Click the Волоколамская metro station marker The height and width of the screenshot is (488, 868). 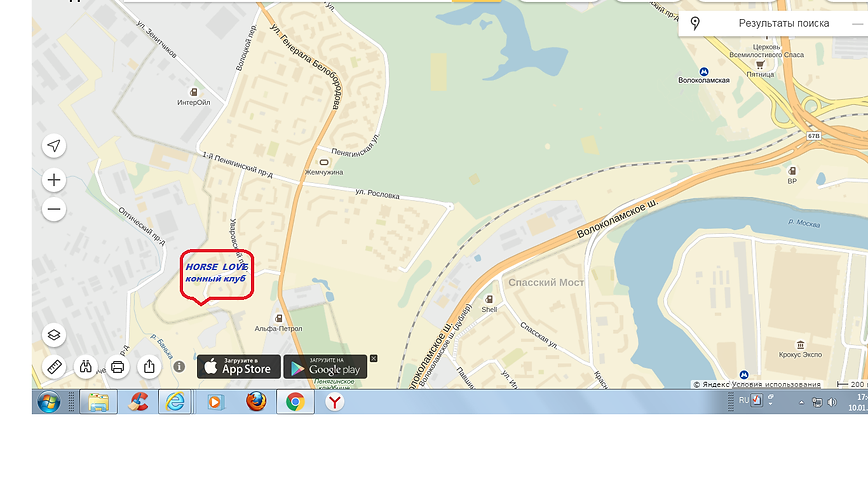coord(704,71)
